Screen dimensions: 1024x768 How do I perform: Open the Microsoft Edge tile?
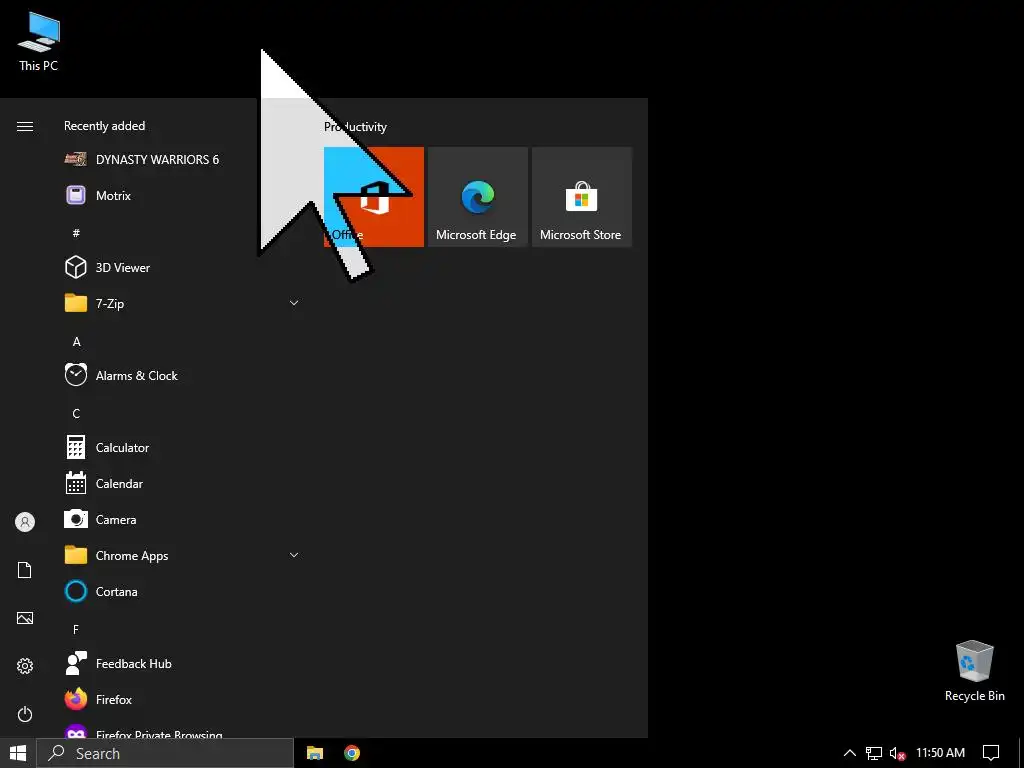(477, 197)
